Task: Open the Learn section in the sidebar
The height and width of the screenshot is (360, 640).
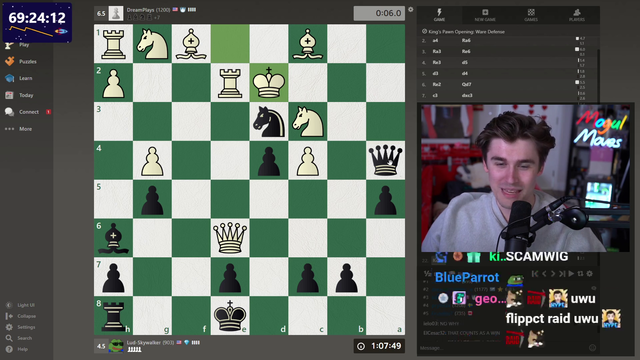Action: tap(19, 78)
